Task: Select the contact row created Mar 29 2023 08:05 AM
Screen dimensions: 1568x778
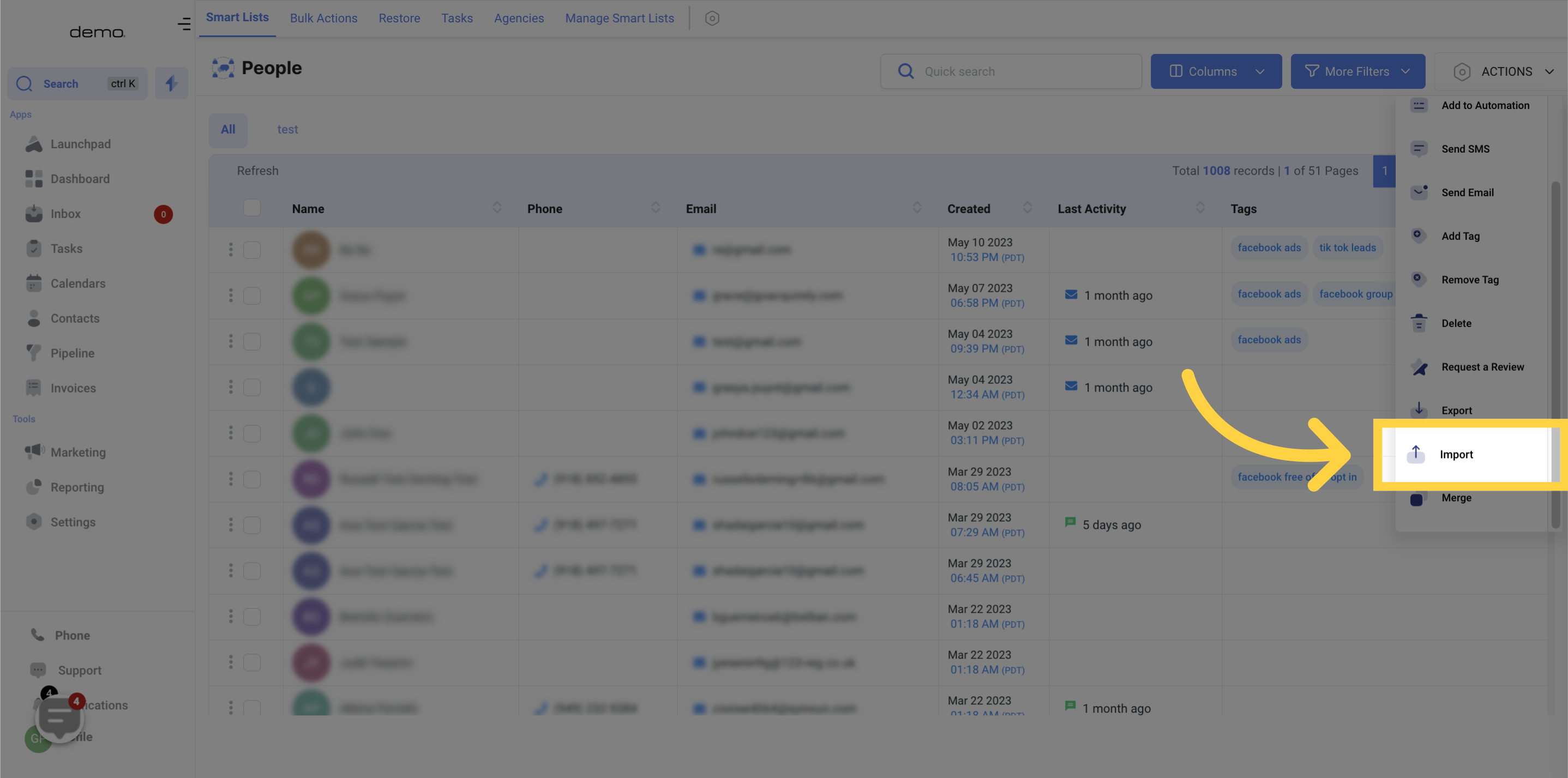Action: (252, 479)
